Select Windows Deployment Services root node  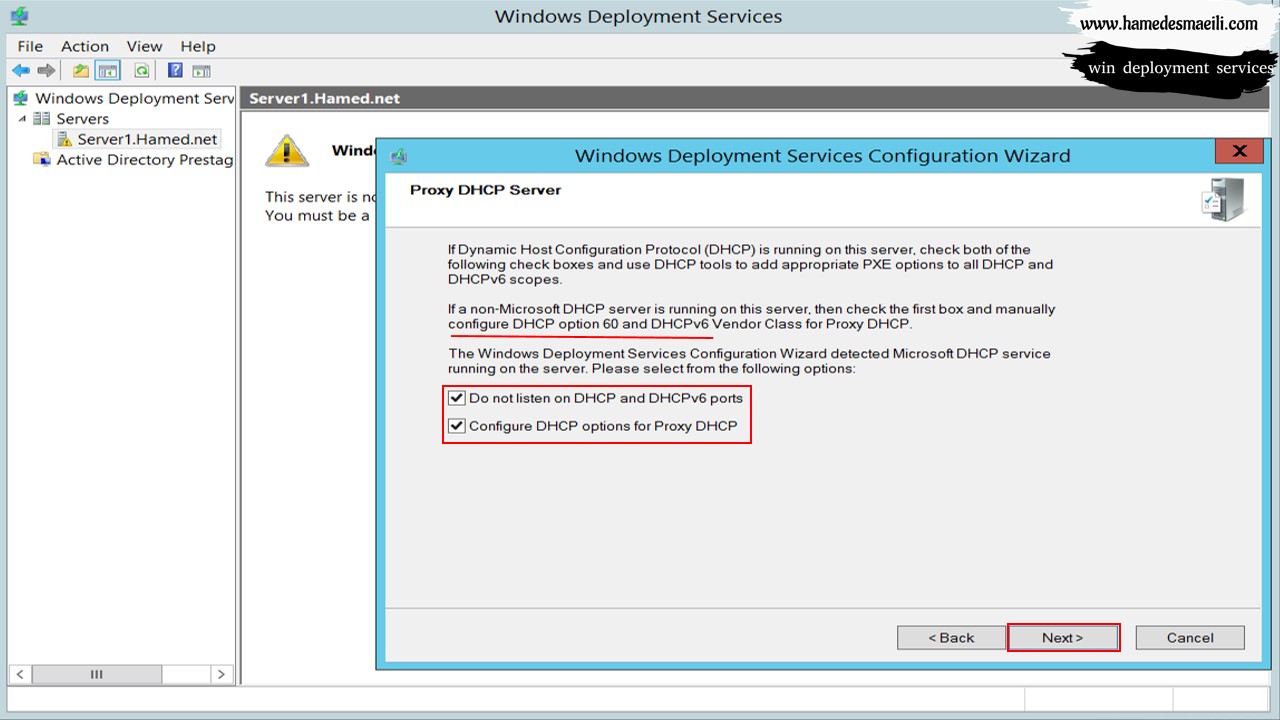point(134,98)
